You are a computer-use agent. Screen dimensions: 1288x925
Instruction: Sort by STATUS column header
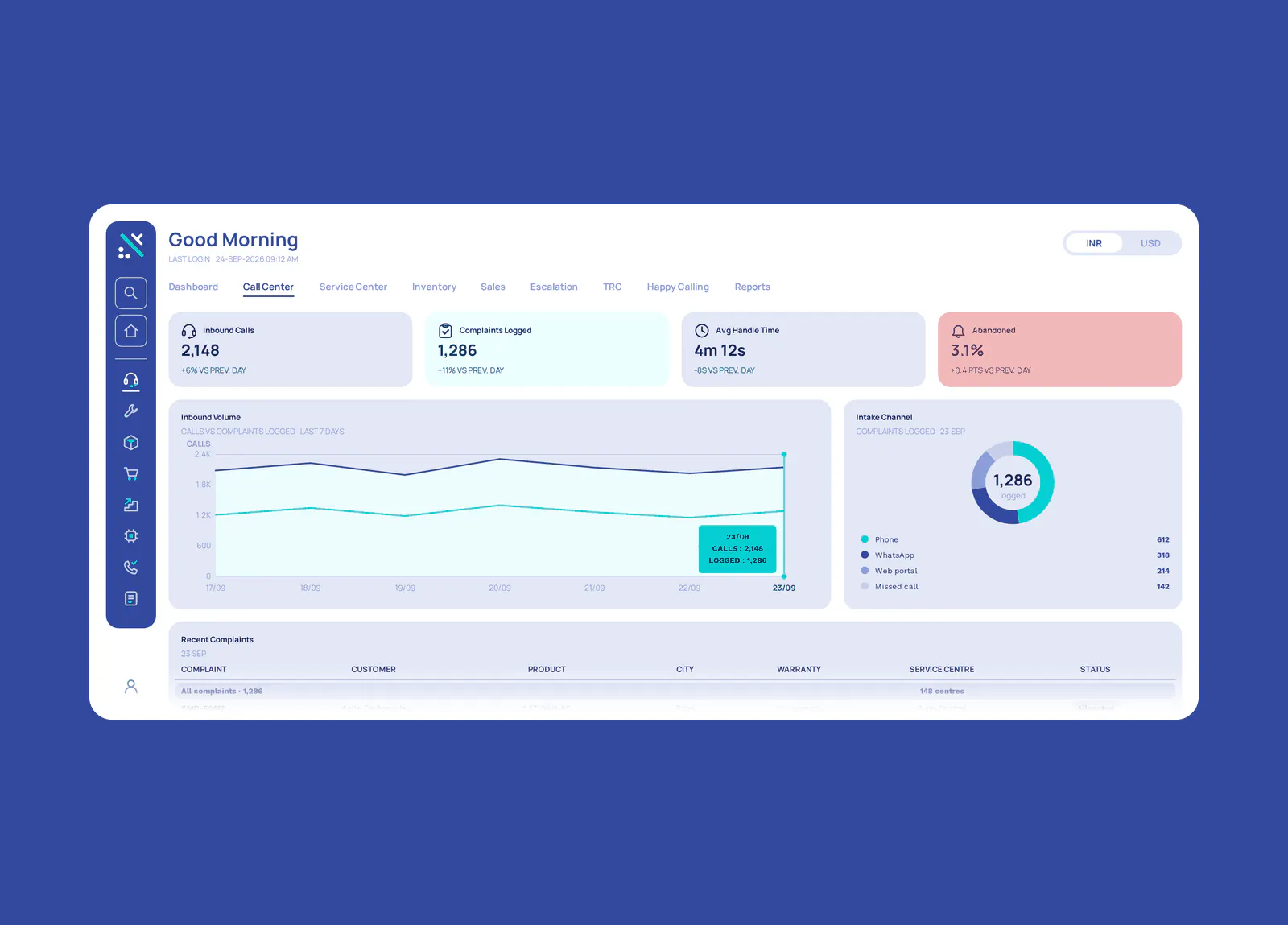pyautogui.click(x=1095, y=670)
